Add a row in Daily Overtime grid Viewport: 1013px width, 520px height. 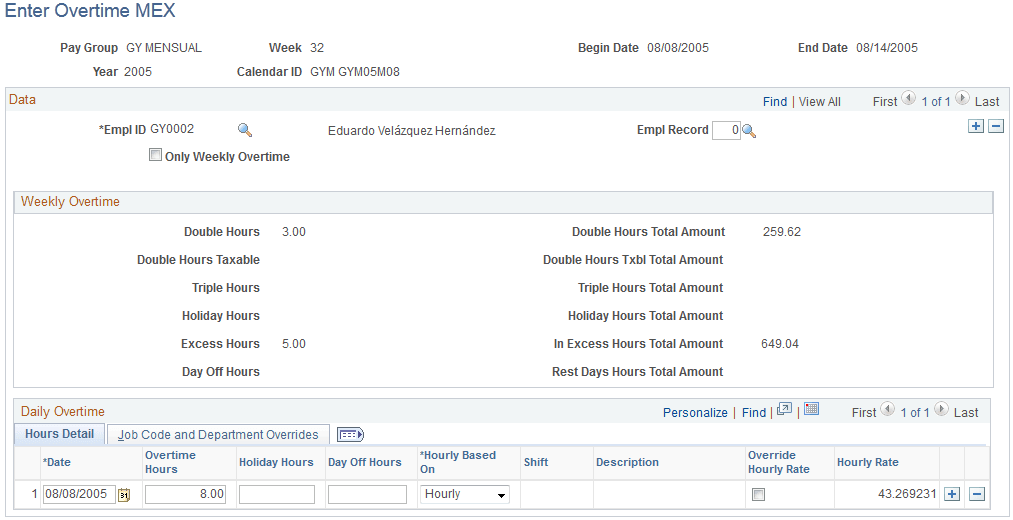coord(952,495)
